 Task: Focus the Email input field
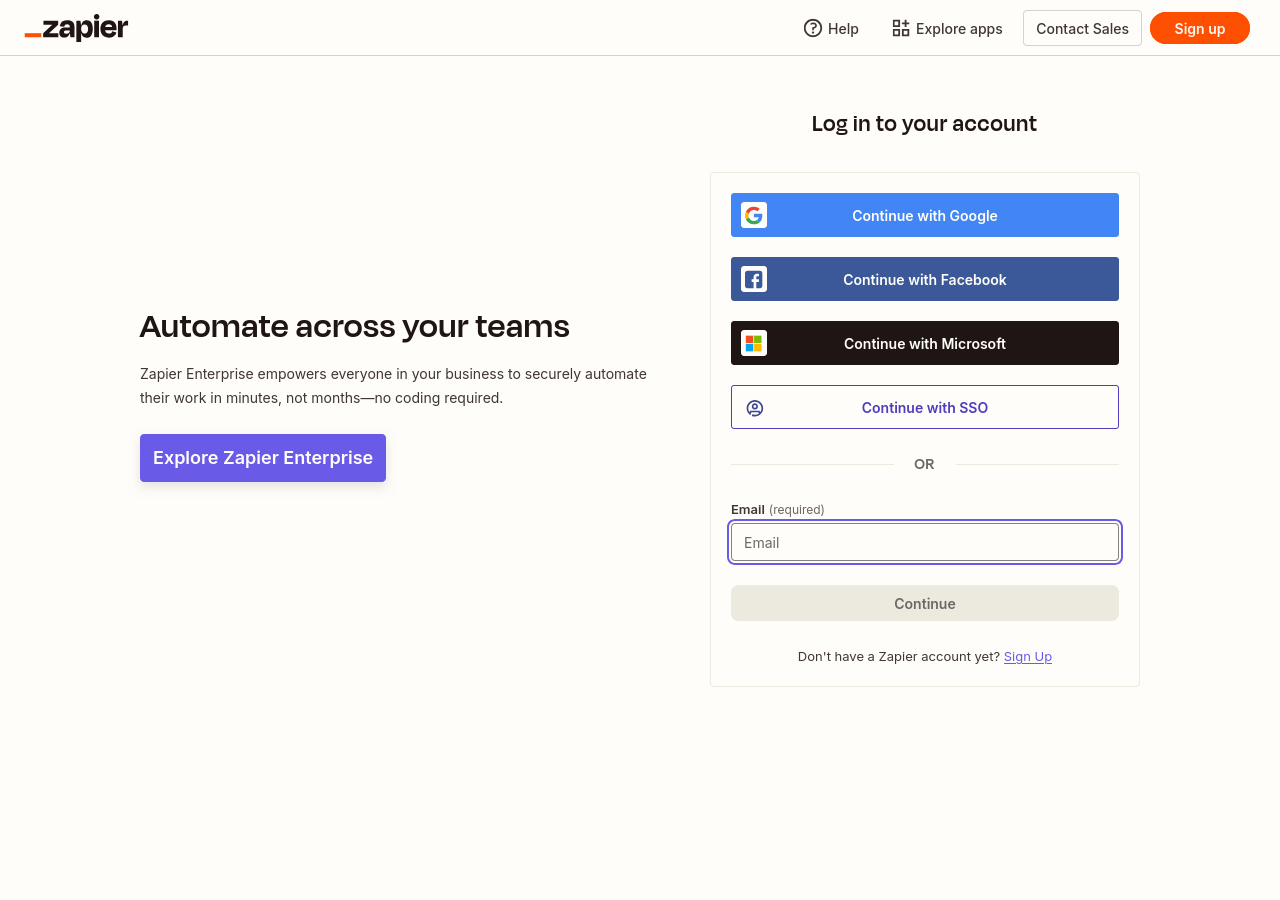924,542
